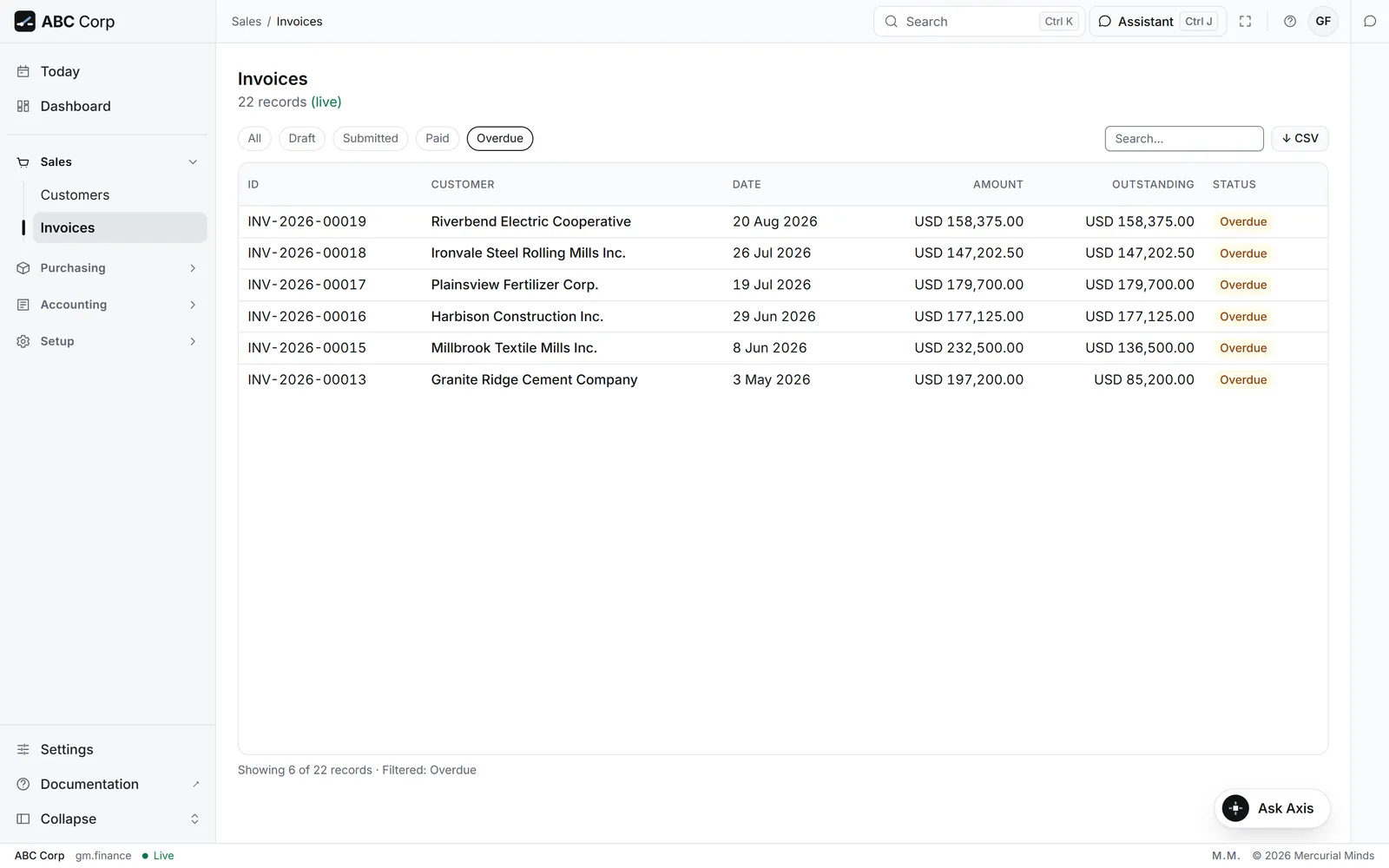Screen dimensions: 1389x868
Task: Open invoice INV-2026-00019
Action: pyautogui.click(x=307, y=221)
